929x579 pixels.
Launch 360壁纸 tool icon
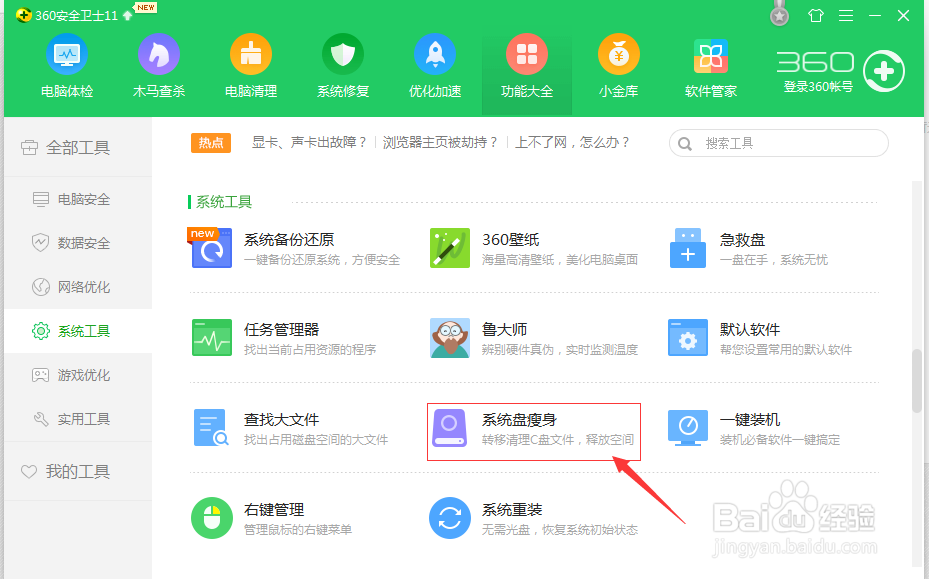coord(450,248)
